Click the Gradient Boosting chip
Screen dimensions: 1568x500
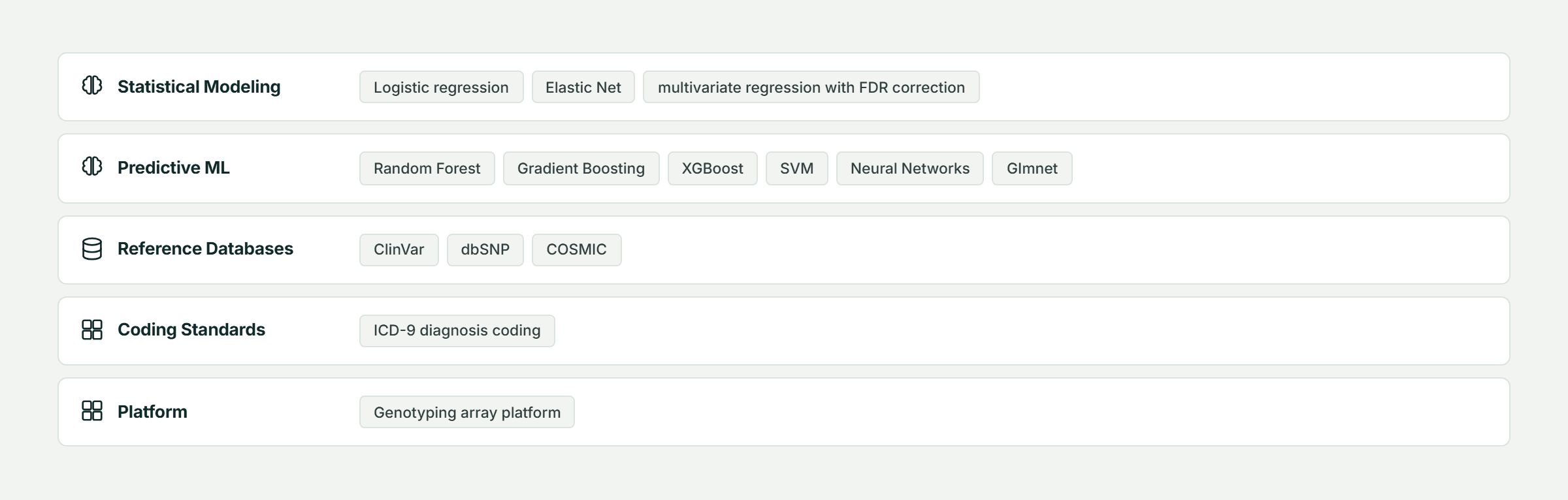coord(581,168)
